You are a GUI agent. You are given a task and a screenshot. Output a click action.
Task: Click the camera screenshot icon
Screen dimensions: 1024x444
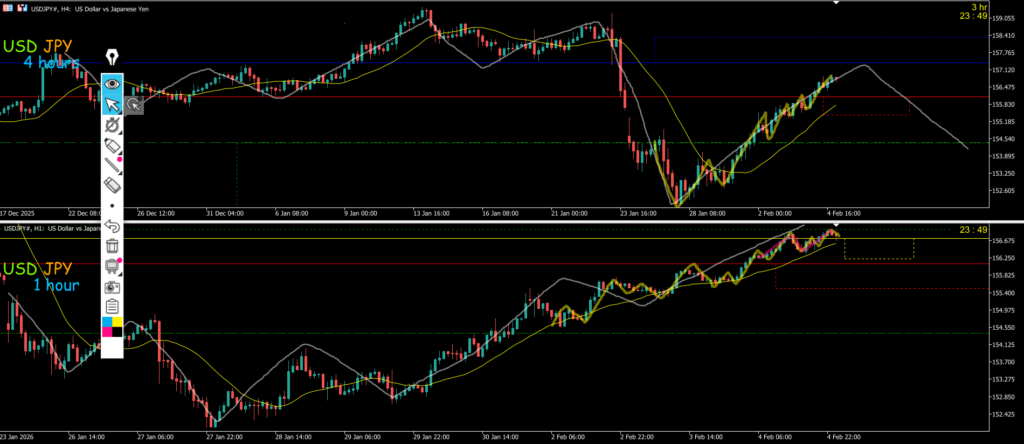point(112,286)
